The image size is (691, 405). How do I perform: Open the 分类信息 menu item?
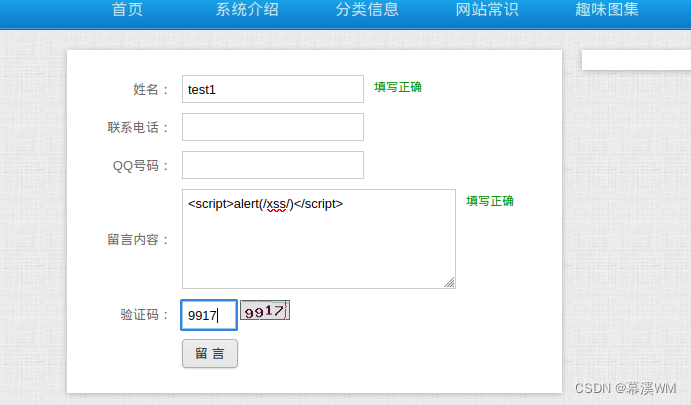coord(367,9)
